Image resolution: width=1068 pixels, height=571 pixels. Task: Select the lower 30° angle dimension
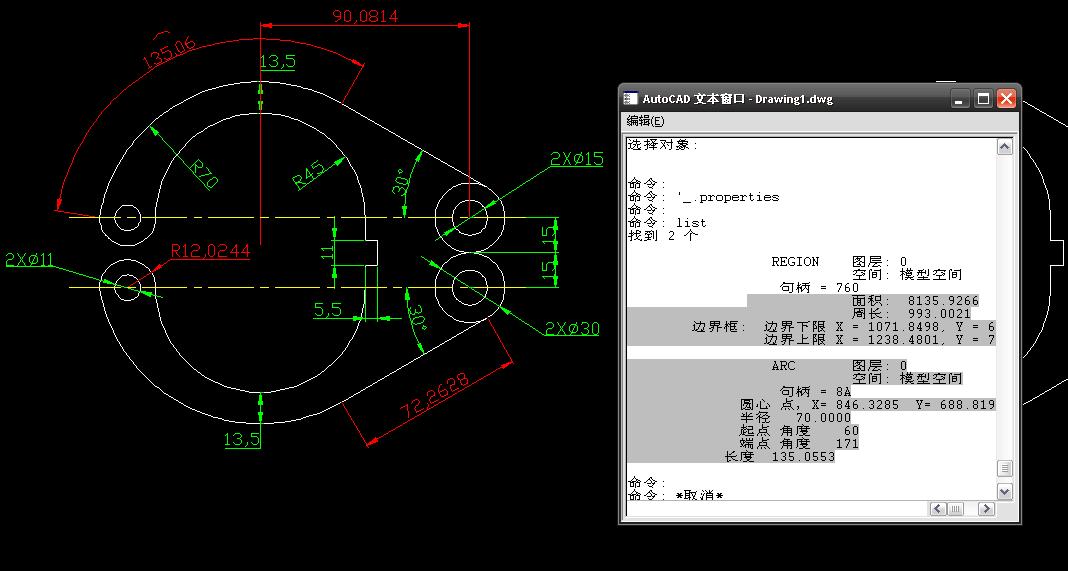(417, 318)
